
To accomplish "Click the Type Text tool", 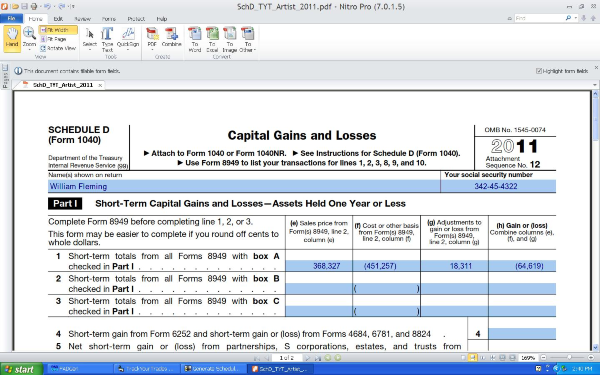I will [107, 39].
